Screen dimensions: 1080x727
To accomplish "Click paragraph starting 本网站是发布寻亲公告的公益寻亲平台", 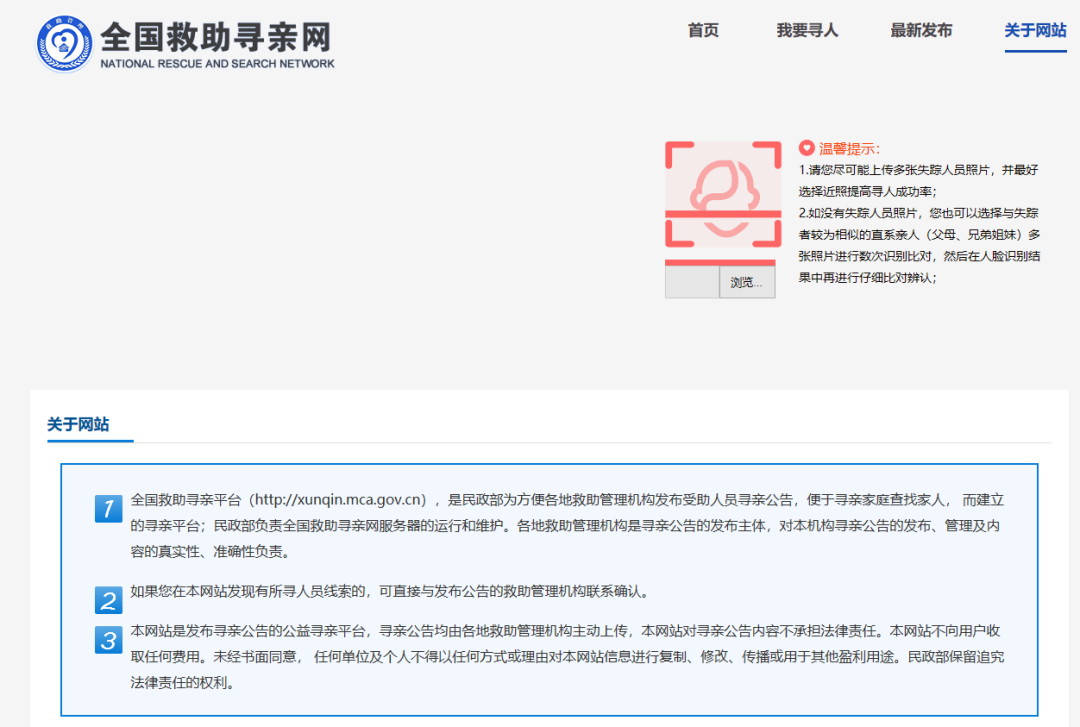I will [x=567, y=657].
